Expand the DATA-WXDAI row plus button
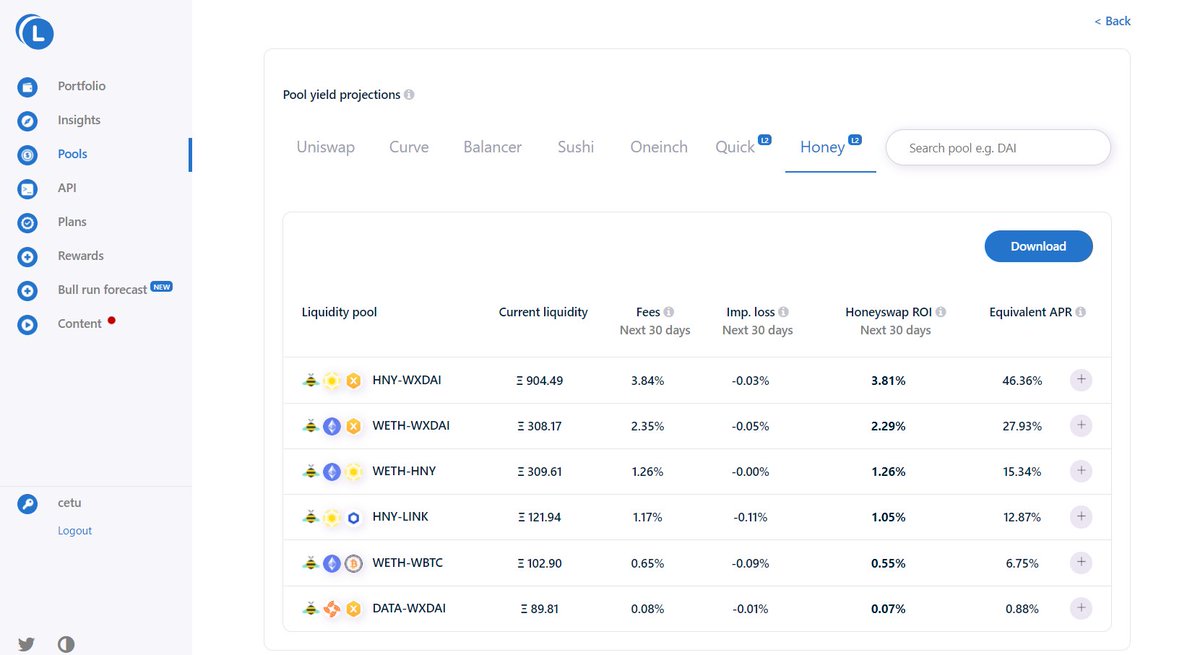The image size is (1200, 655). click(1081, 608)
